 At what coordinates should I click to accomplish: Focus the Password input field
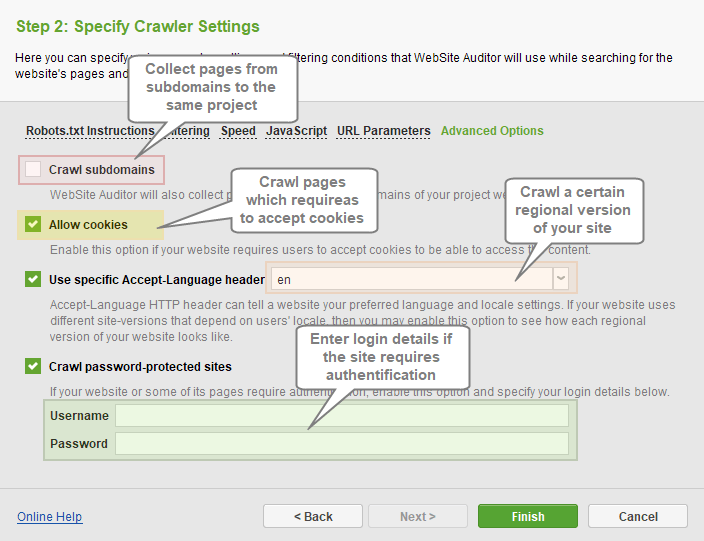pyautogui.click(x=341, y=443)
